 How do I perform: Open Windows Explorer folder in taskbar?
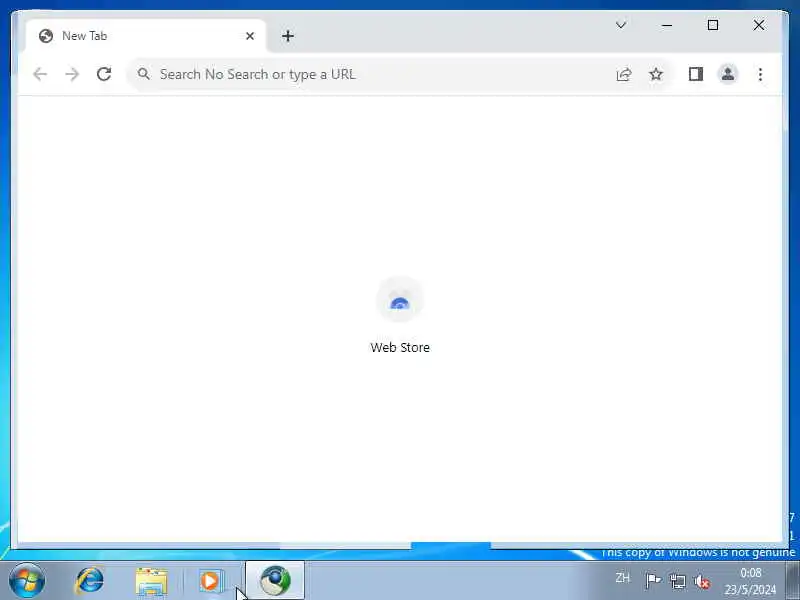point(151,582)
